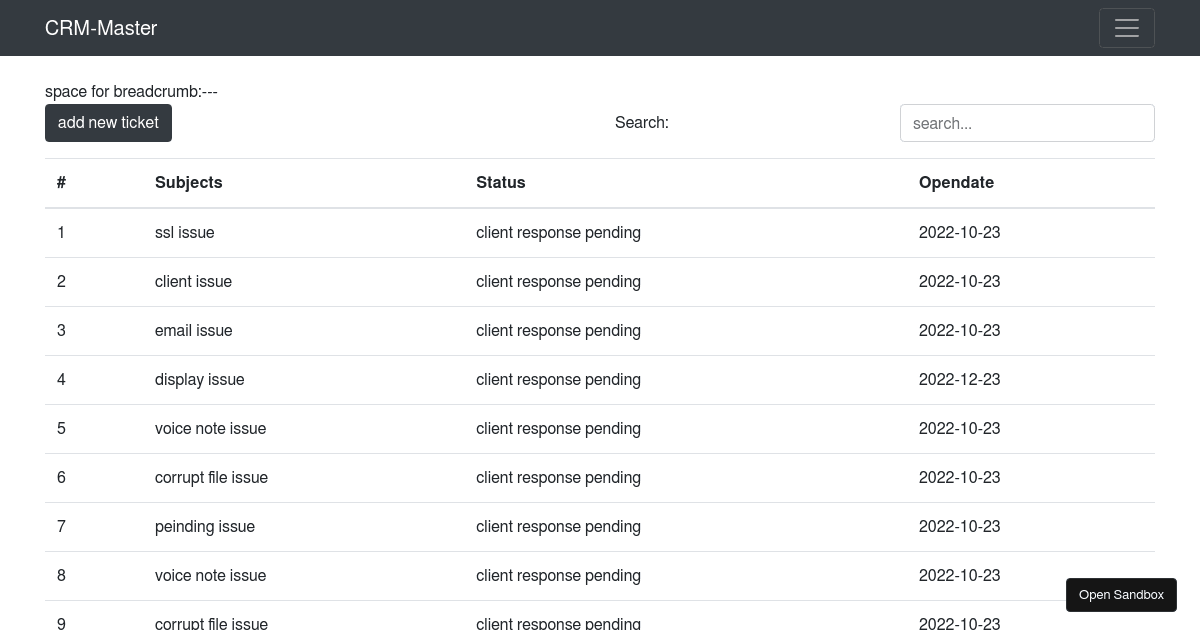
Task: Click the # column header
Action: pyautogui.click(x=62, y=183)
